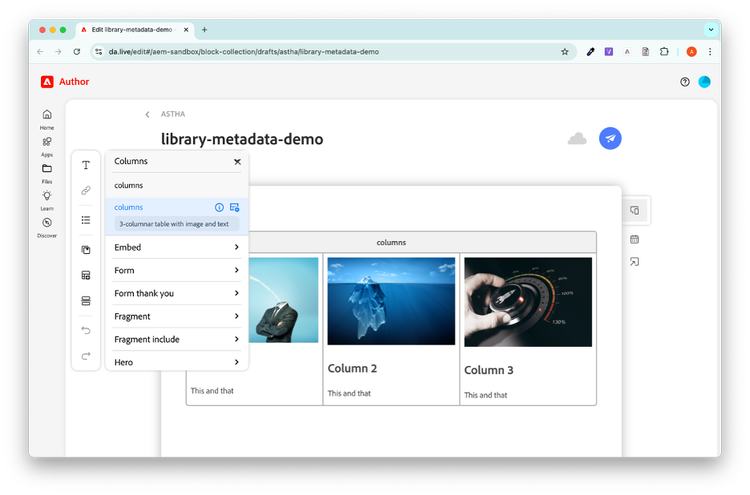The image size is (750, 495).
Task: Navigate back to the ASTHA folder
Action: 148,114
